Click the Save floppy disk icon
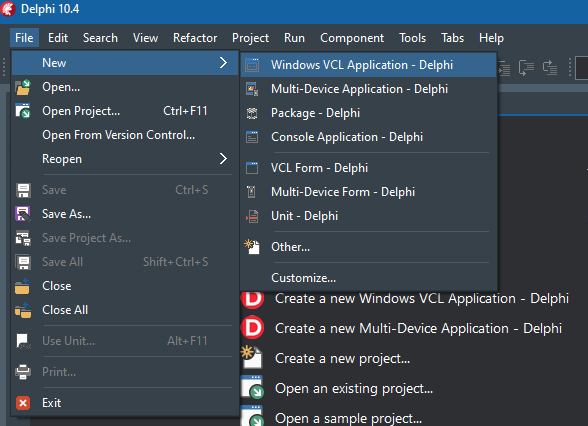This screenshot has width=588, height=426. coord(23,190)
